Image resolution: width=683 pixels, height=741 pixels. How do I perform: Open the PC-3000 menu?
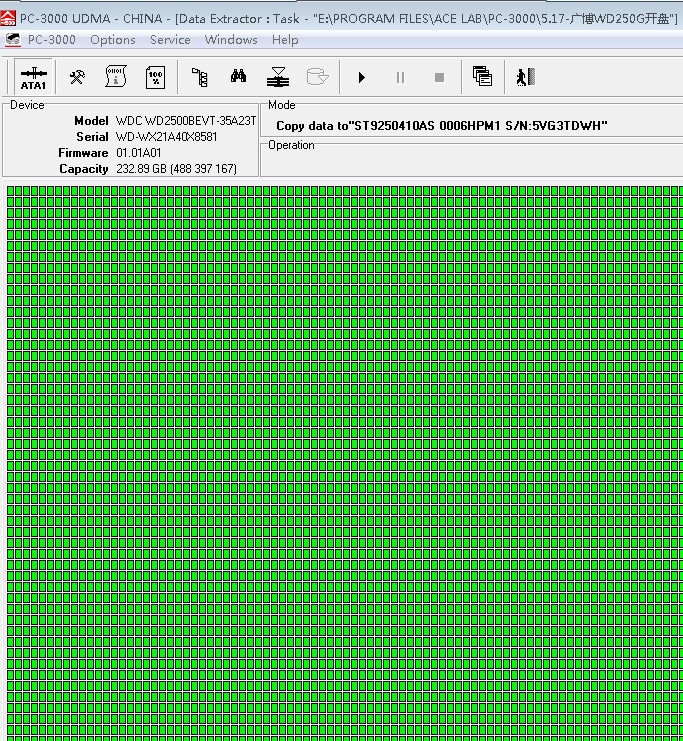coord(51,40)
